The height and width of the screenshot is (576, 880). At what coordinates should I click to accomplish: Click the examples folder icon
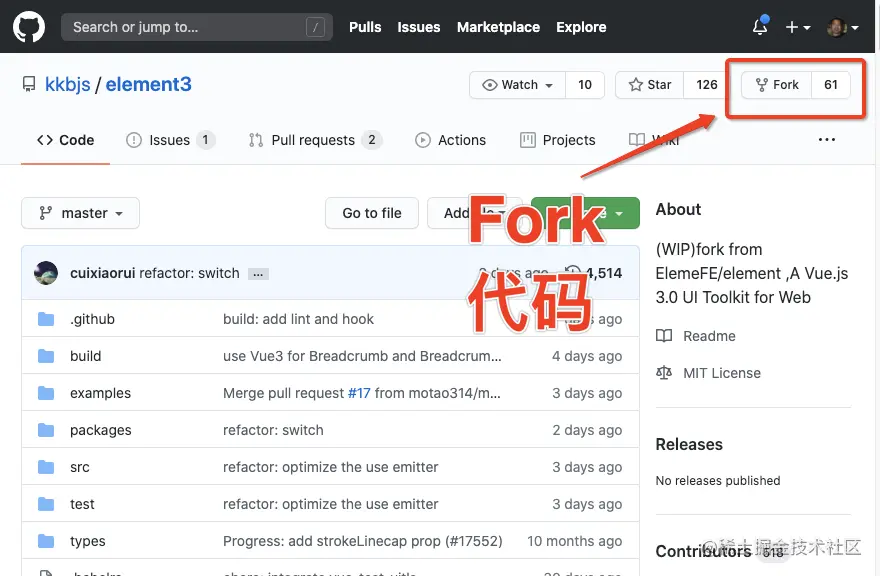[x=46, y=393]
